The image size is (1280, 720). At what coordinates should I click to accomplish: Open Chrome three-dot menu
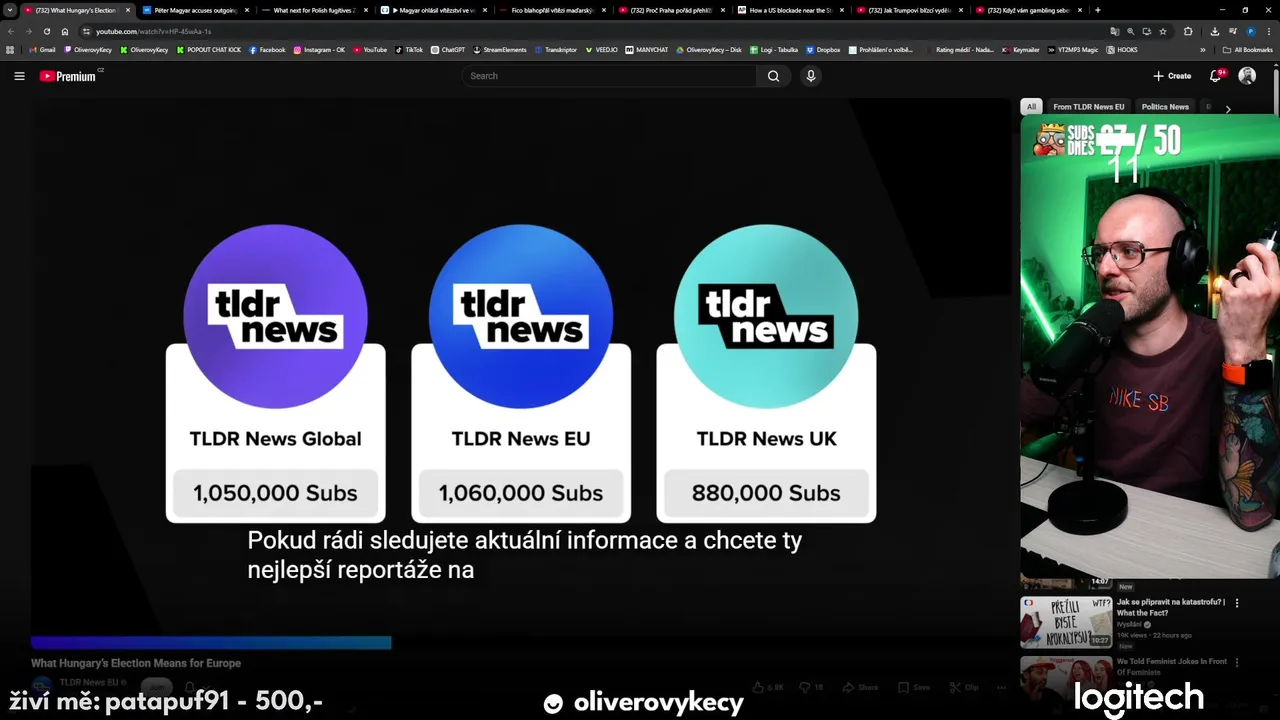click(1269, 31)
